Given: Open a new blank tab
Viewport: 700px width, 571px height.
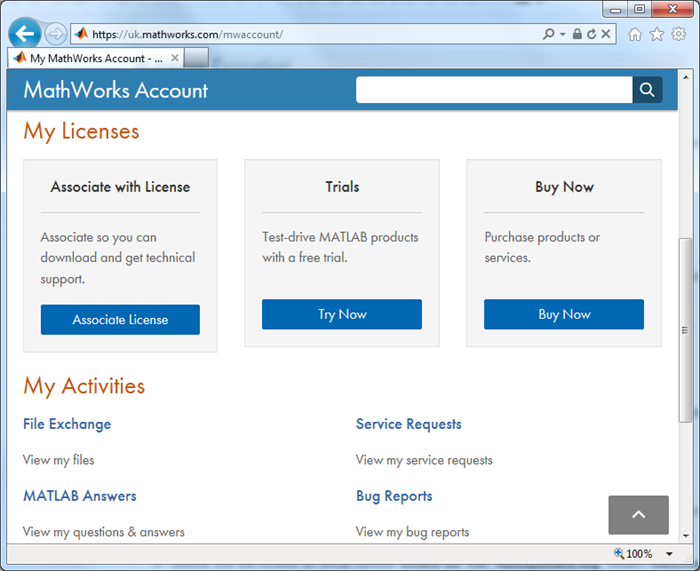Looking at the screenshot, I should (196, 58).
